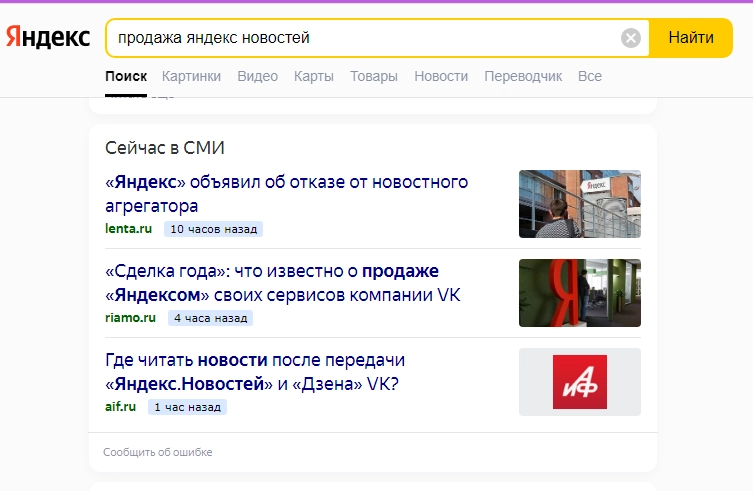753x491 pixels.
Task: Click "Сообщить об ошибке" link
Action: coord(158,452)
